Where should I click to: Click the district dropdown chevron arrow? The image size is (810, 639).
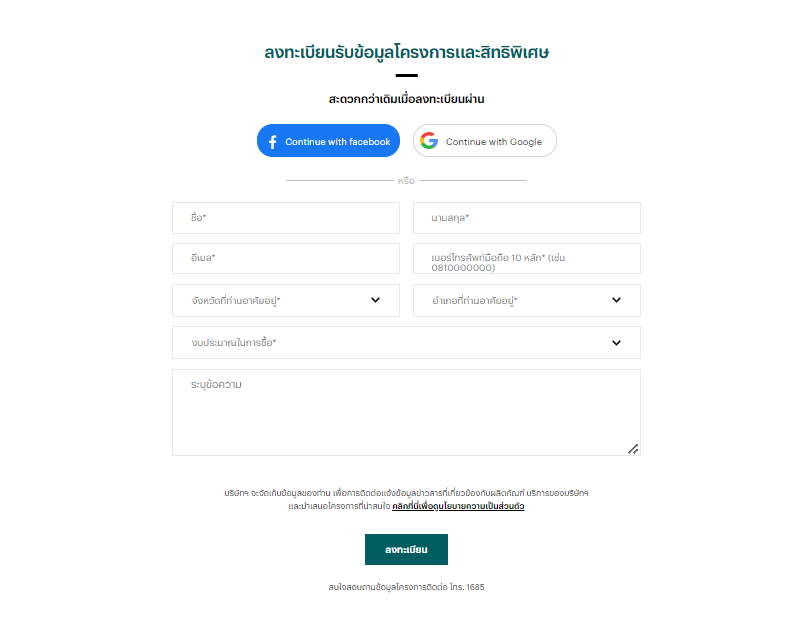(616, 300)
